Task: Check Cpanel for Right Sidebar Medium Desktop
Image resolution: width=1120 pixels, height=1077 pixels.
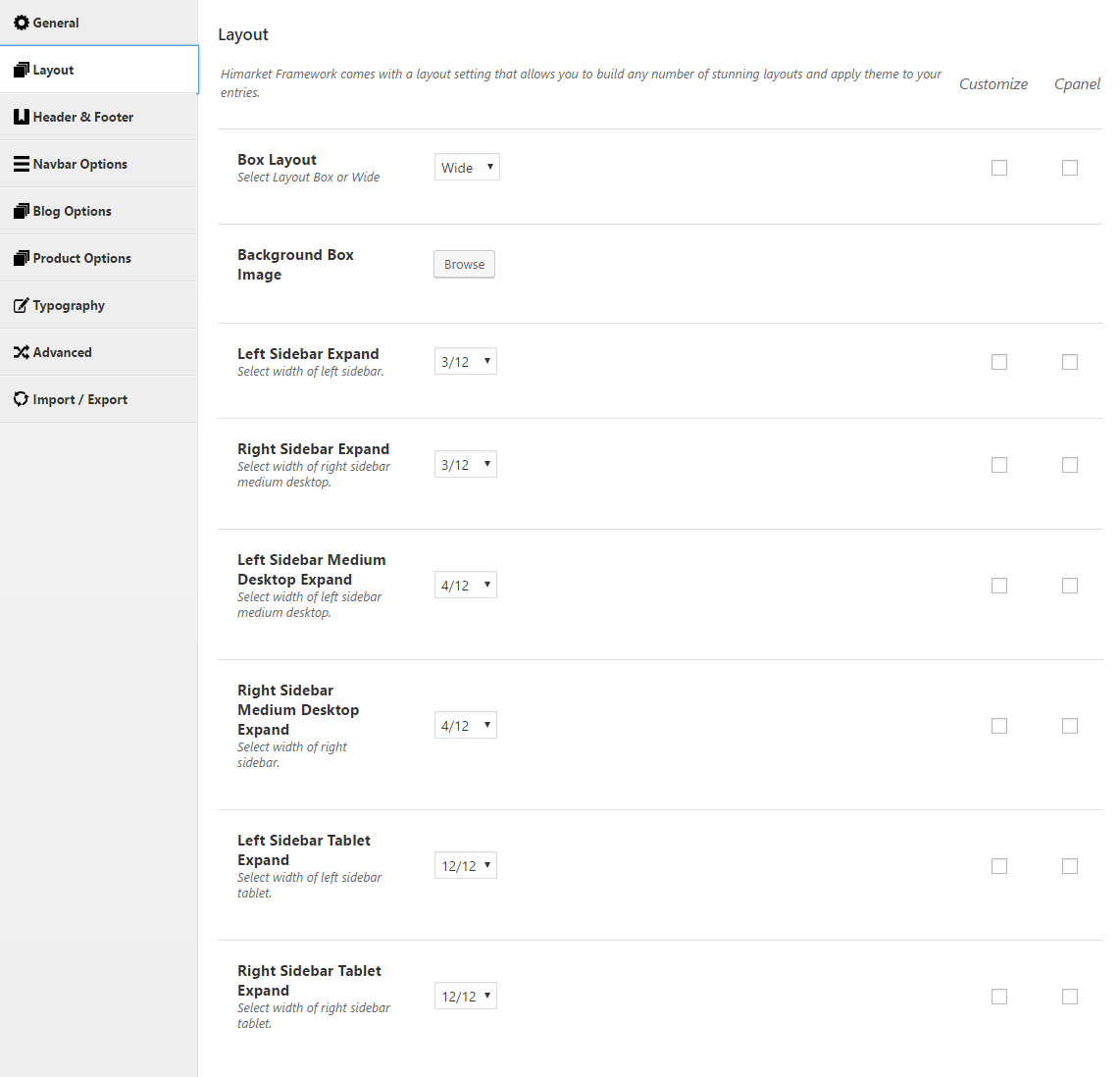Action: (1070, 726)
